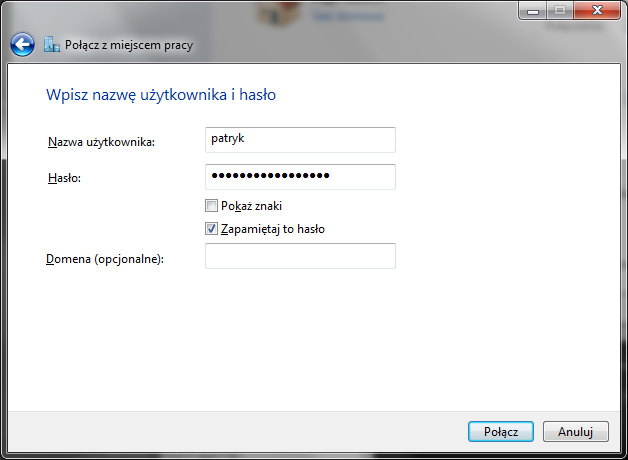Click the username field containing patryk
The width and height of the screenshot is (628, 460).
(x=300, y=140)
